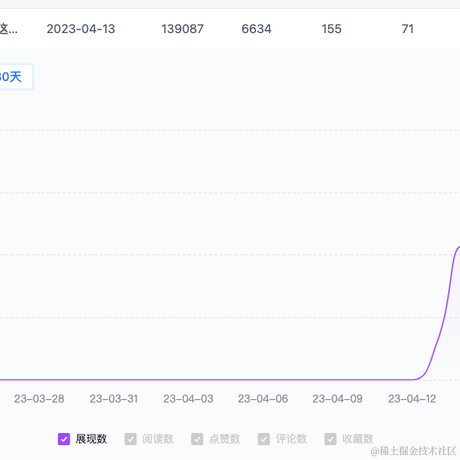Viewport: 460px width, 460px height.
Task: Click the 71 comments value
Action: tap(408, 29)
